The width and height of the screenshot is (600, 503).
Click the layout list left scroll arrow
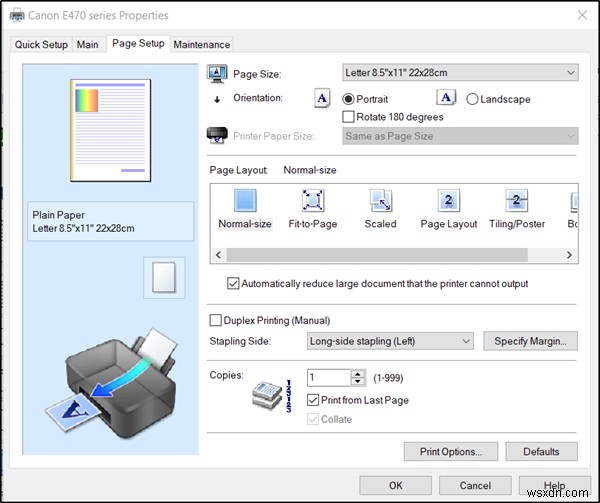[x=218, y=255]
